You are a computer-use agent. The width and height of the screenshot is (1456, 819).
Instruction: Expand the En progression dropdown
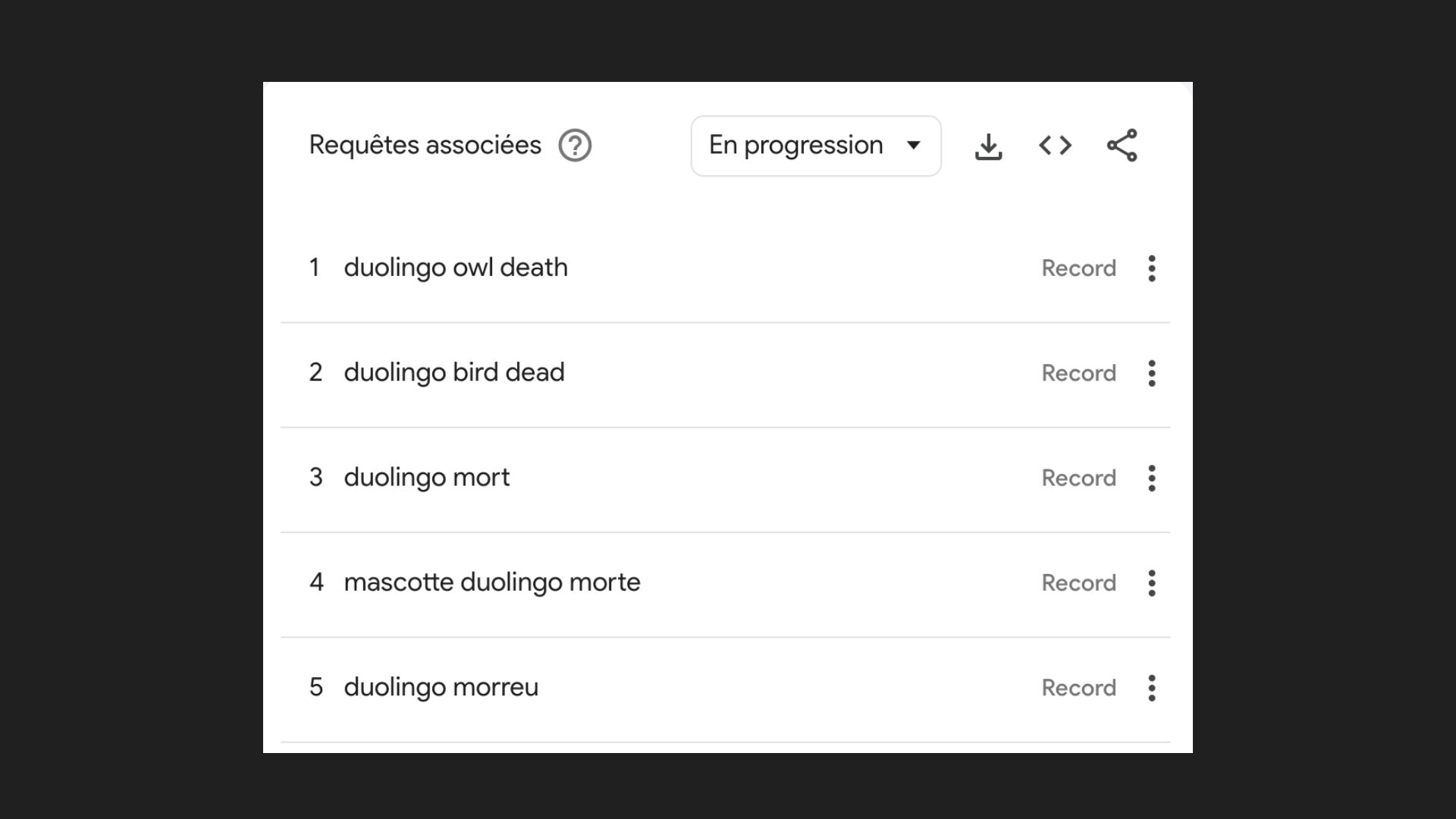pos(796,146)
